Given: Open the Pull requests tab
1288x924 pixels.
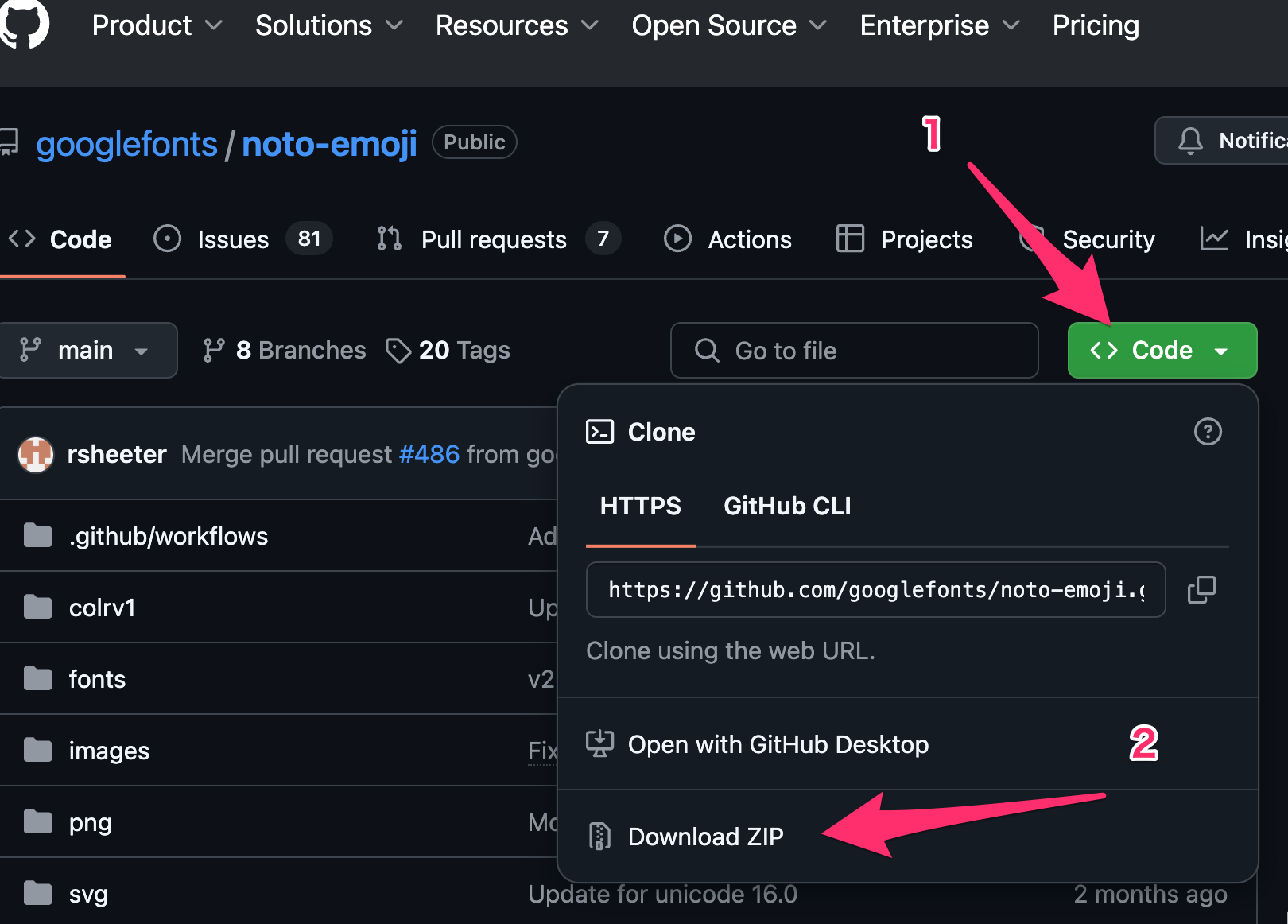Looking at the screenshot, I should click(498, 239).
